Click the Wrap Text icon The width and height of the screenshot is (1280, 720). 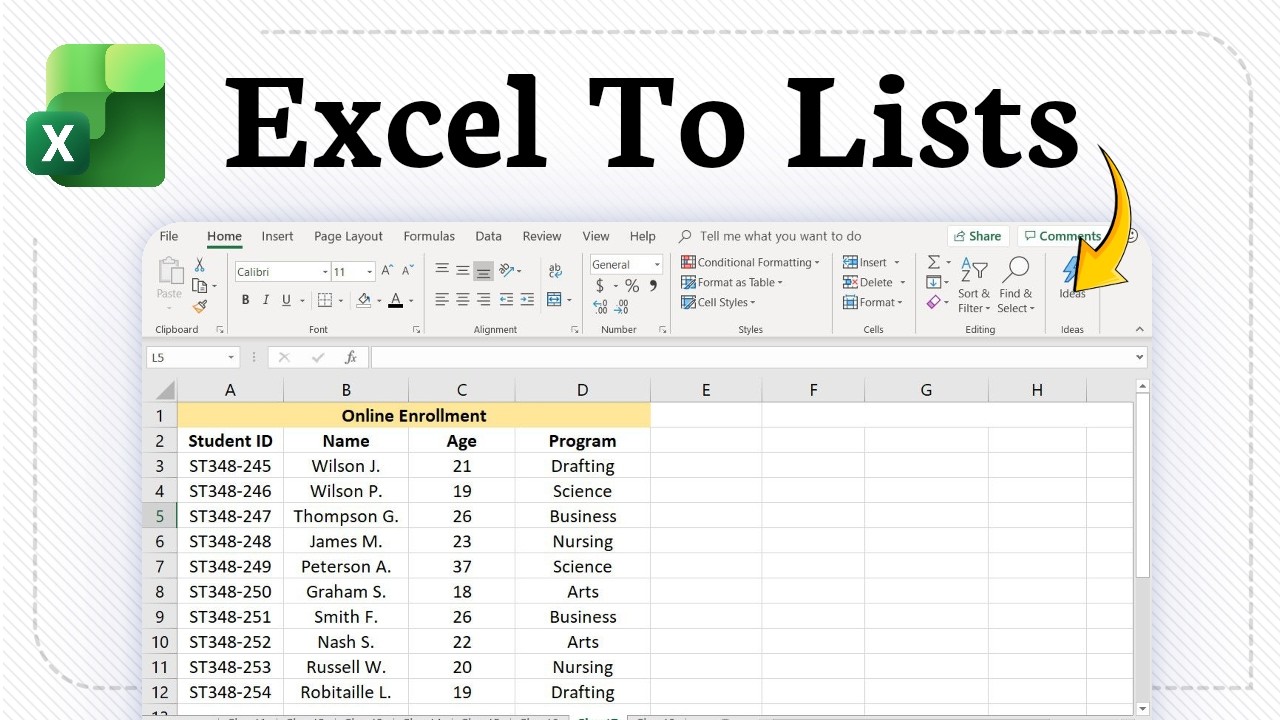click(x=556, y=271)
